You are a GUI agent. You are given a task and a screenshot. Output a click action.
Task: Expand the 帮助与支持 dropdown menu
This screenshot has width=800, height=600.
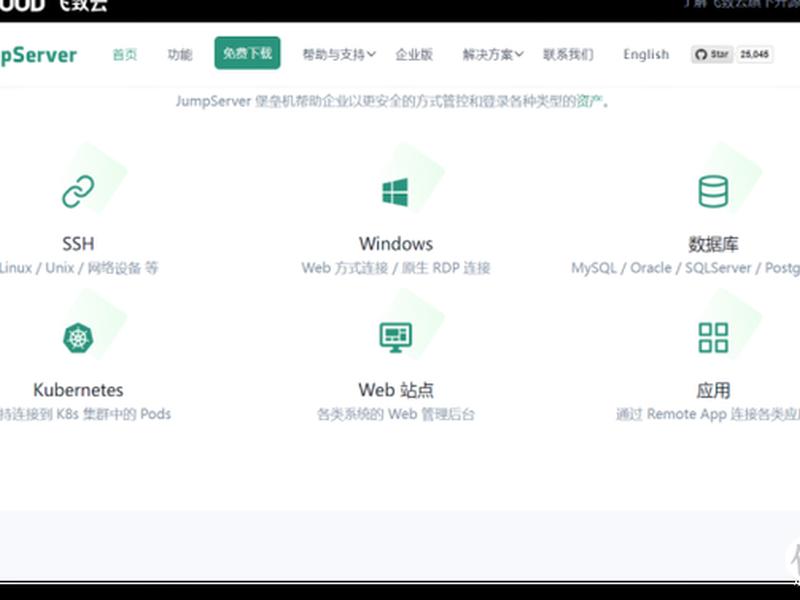[x=339, y=55]
